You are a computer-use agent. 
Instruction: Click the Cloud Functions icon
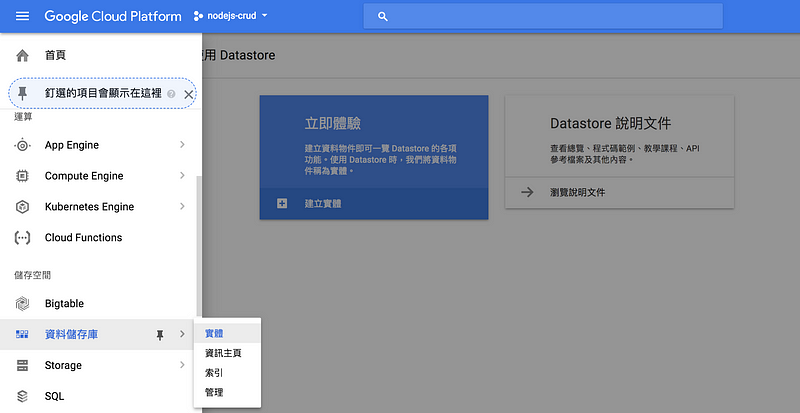22,238
